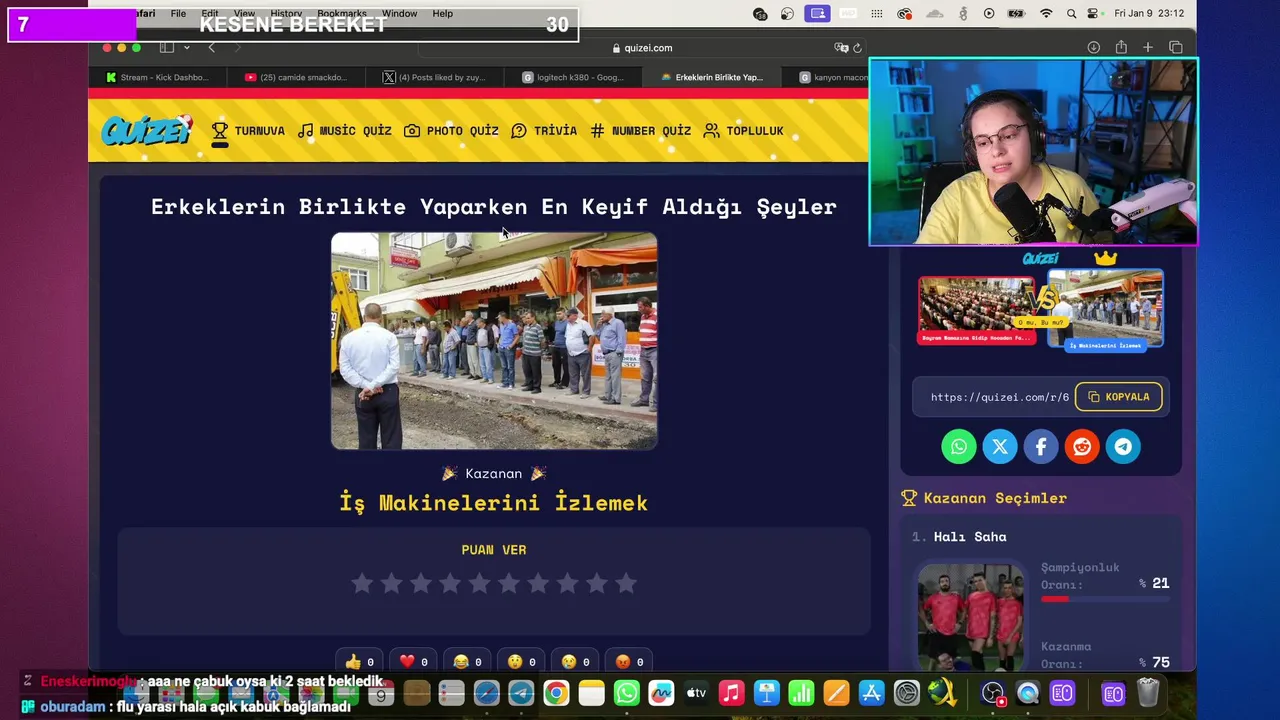Click the date and time in menu bar
Screen dimensions: 1280x720
pos(1149,14)
